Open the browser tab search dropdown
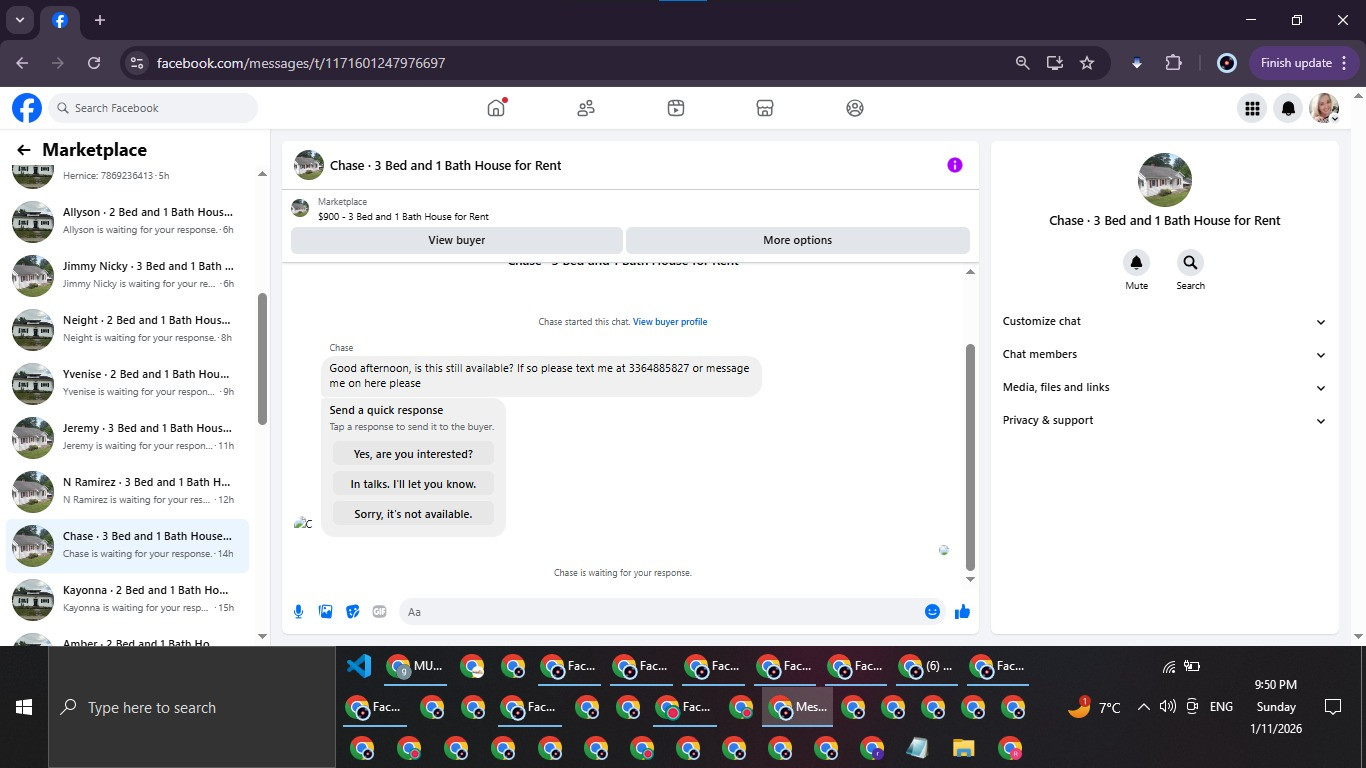This screenshot has height=768, width=1366. pyautogui.click(x=19, y=20)
